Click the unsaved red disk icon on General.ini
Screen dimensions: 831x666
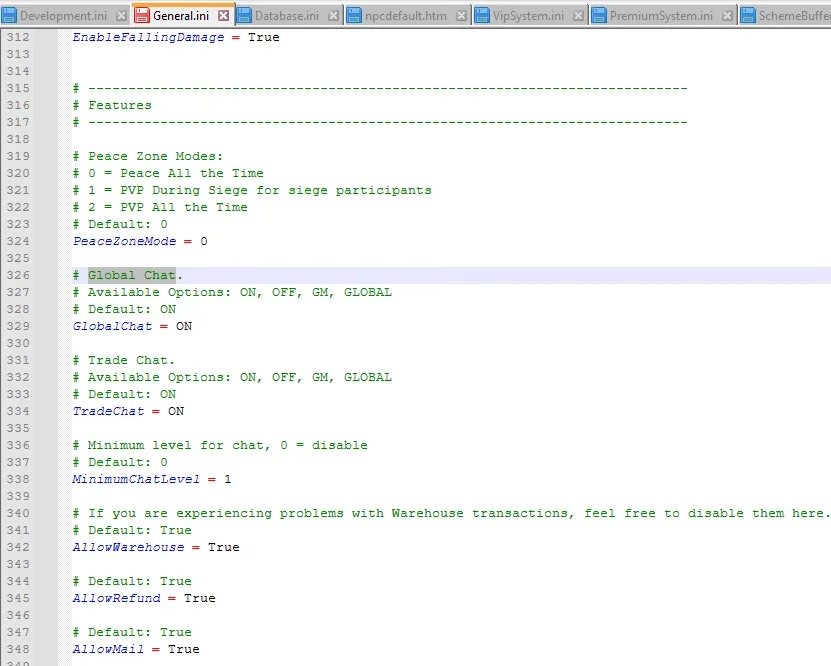(142, 16)
